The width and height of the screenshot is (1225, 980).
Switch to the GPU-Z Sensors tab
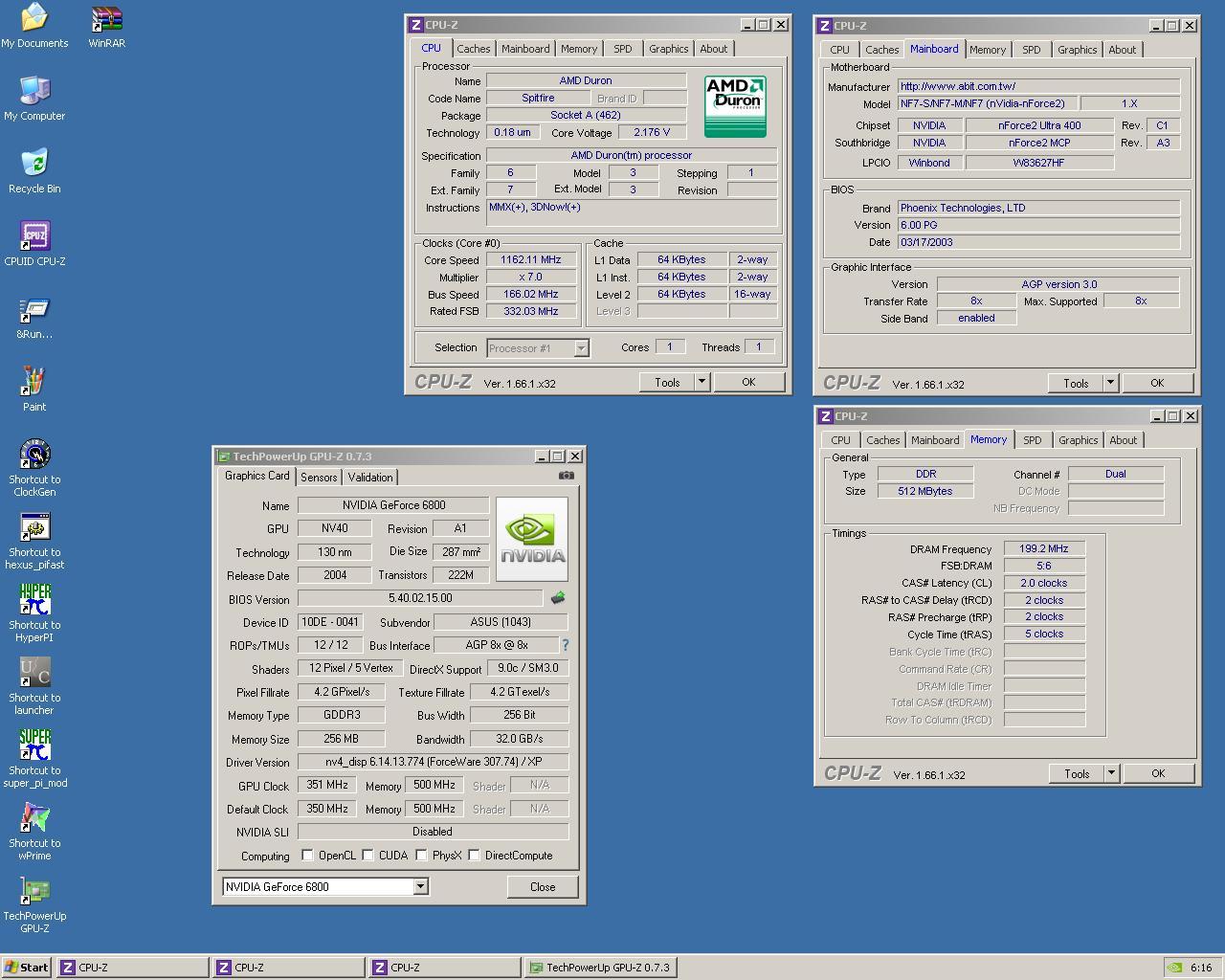click(319, 478)
